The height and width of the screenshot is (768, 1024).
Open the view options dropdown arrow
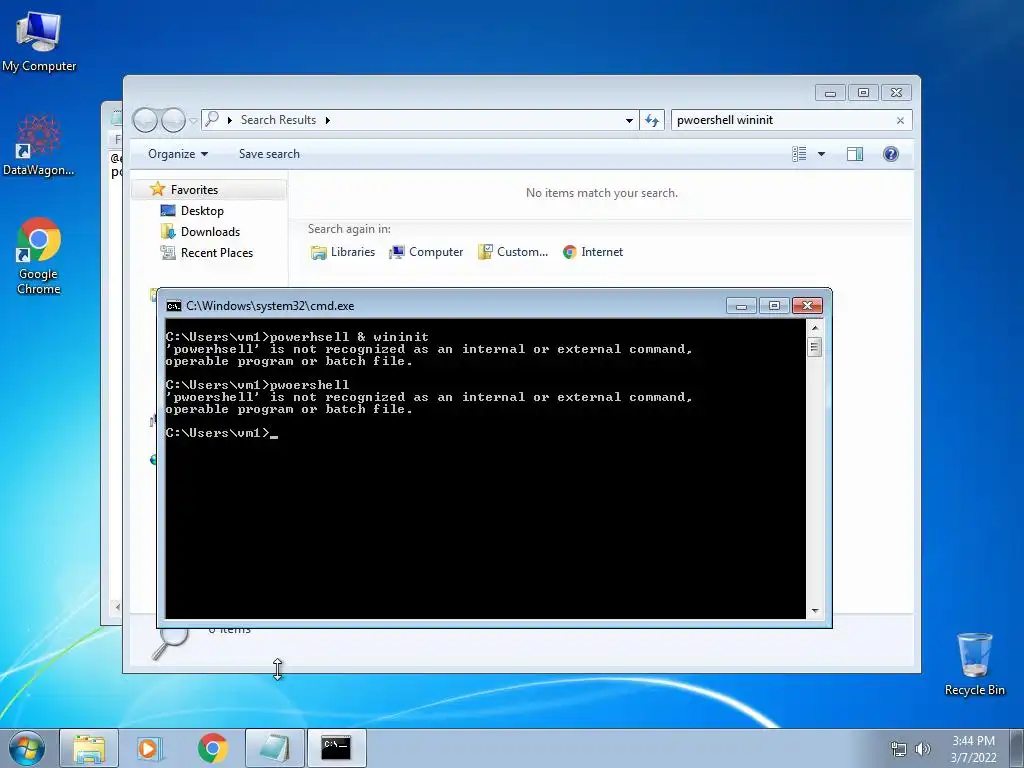[x=821, y=154]
